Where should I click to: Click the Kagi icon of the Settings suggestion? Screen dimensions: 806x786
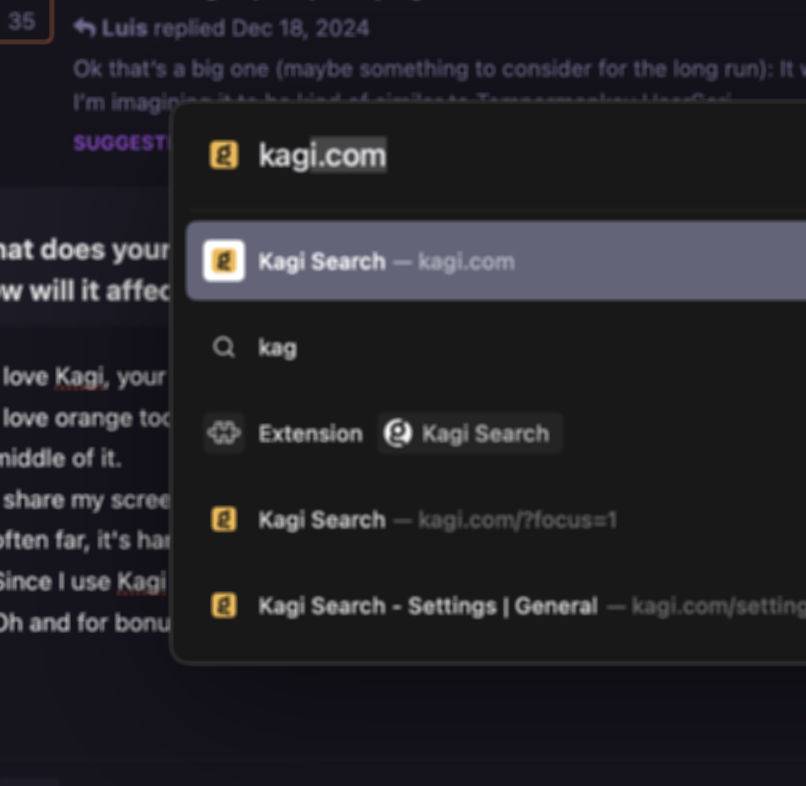224,605
